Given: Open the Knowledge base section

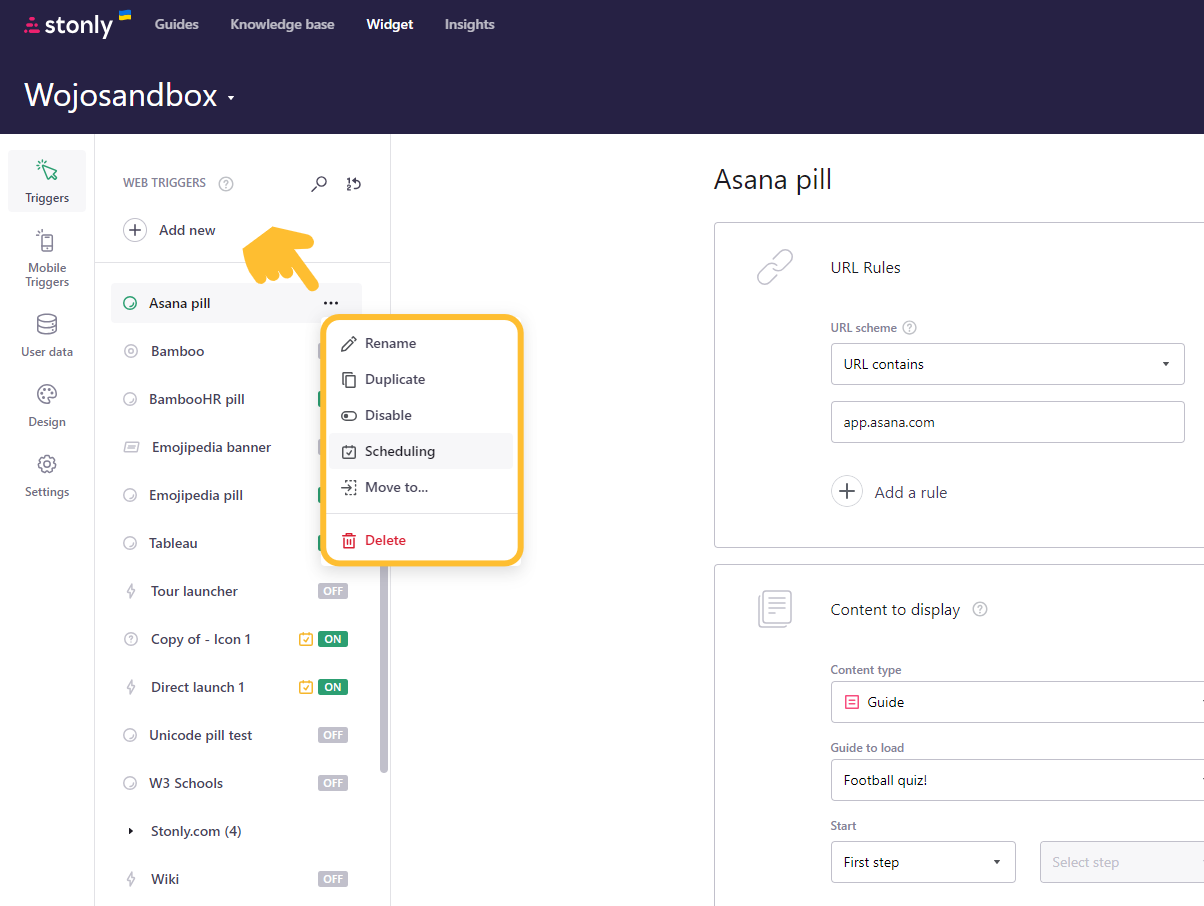Looking at the screenshot, I should point(282,24).
